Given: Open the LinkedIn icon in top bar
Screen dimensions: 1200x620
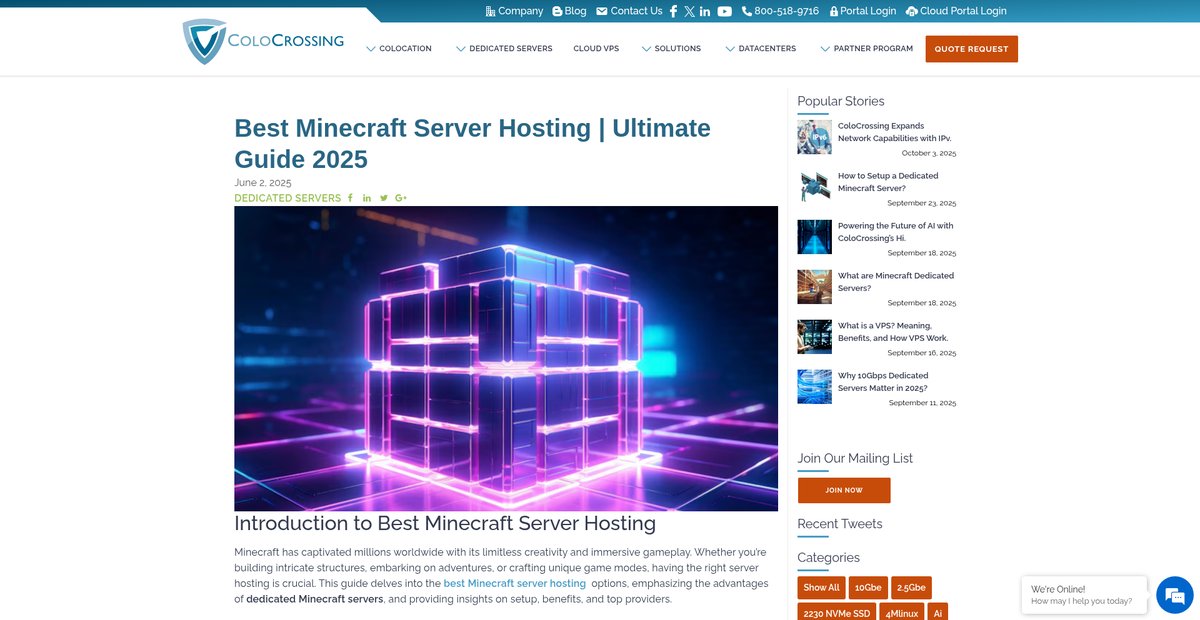Looking at the screenshot, I should point(705,11).
